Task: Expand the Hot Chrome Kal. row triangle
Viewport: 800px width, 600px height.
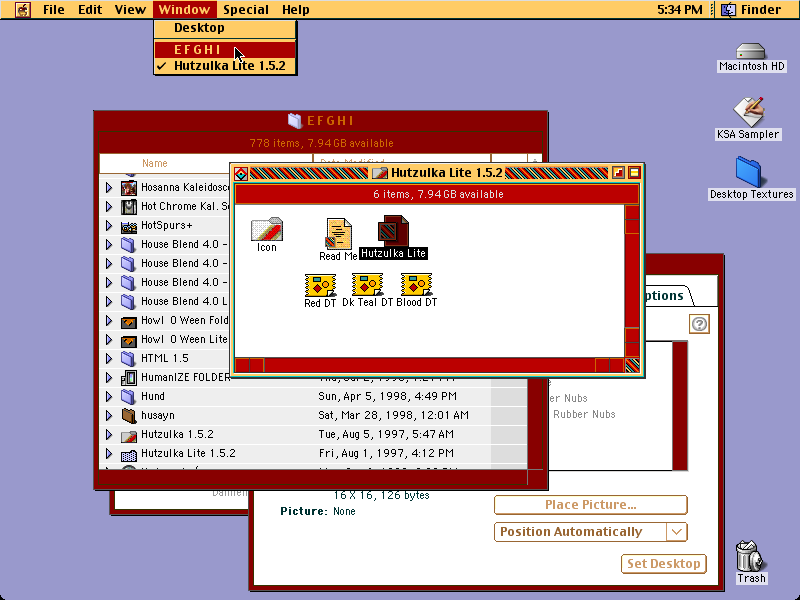Action: click(109, 206)
